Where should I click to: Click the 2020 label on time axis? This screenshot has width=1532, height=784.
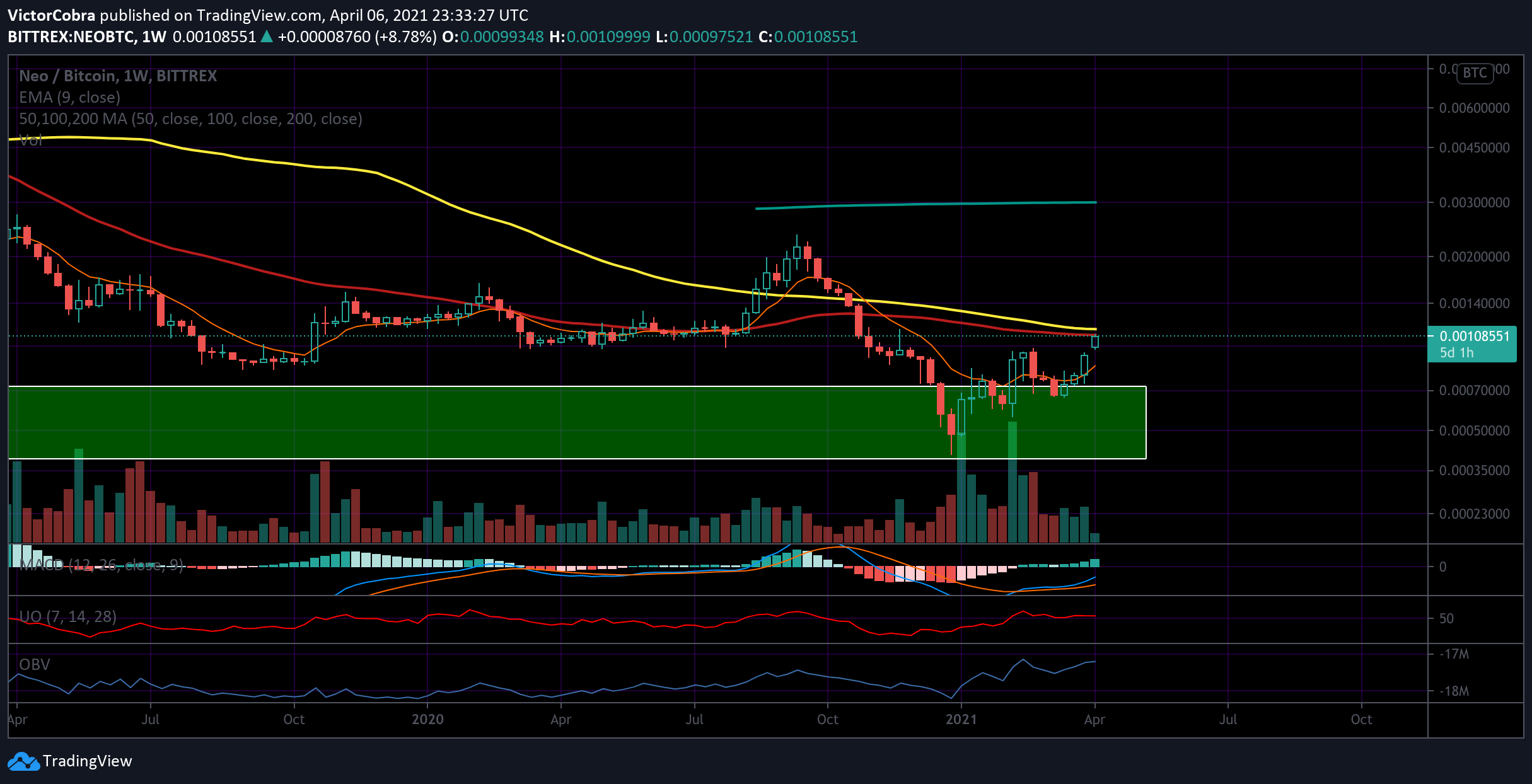point(427,719)
